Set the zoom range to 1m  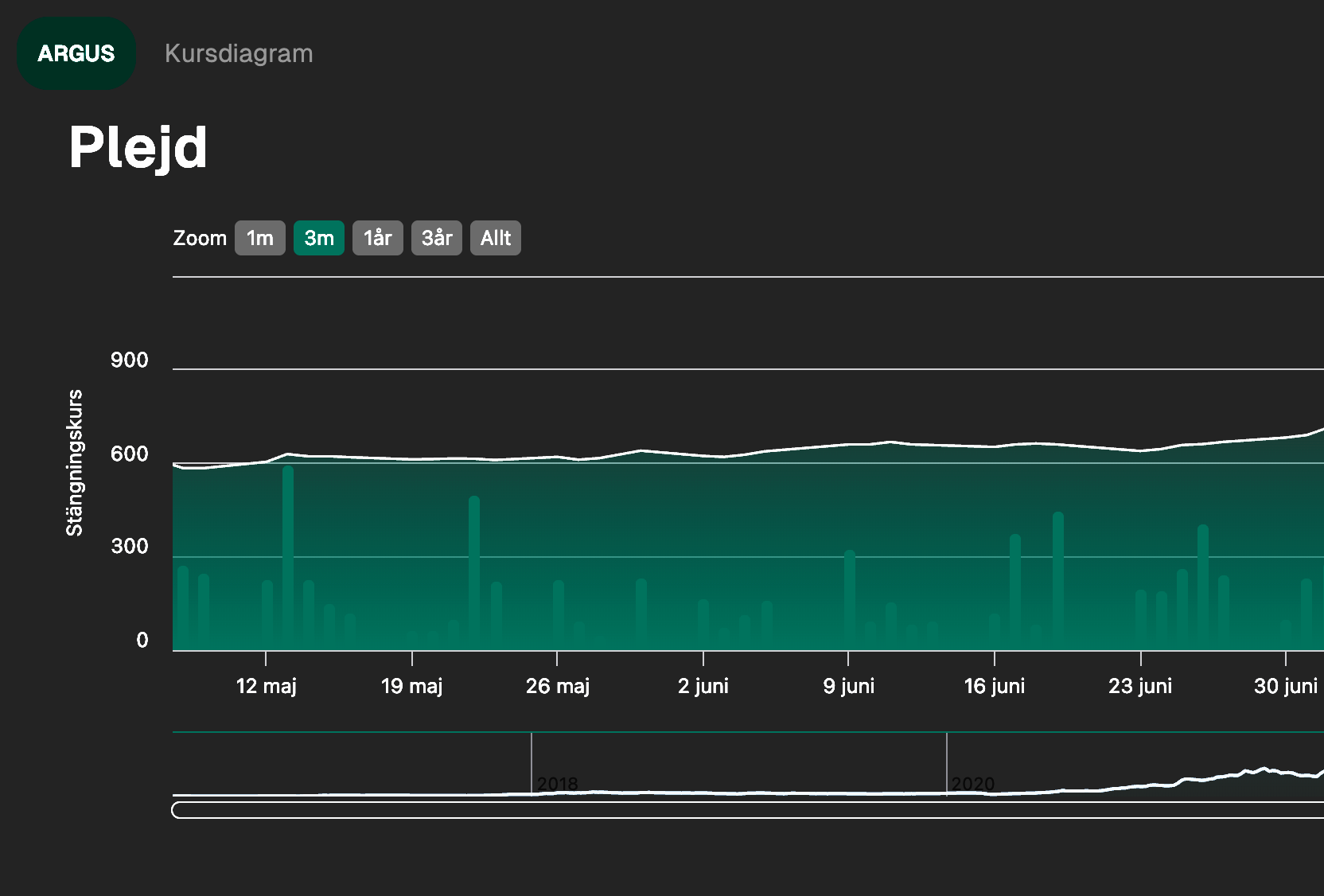click(x=260, y=238)
